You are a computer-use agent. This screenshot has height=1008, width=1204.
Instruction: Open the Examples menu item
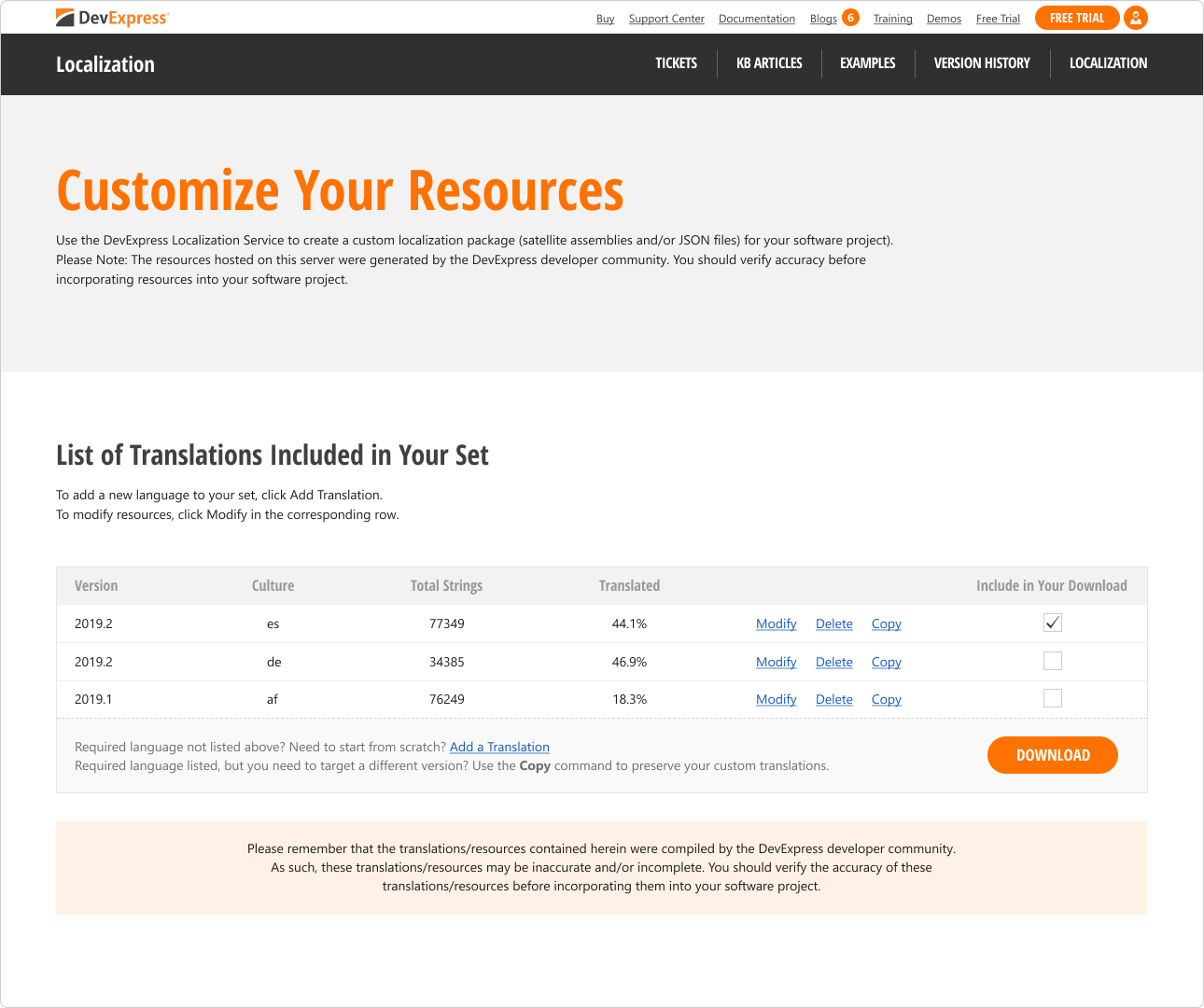pos(868,63)
